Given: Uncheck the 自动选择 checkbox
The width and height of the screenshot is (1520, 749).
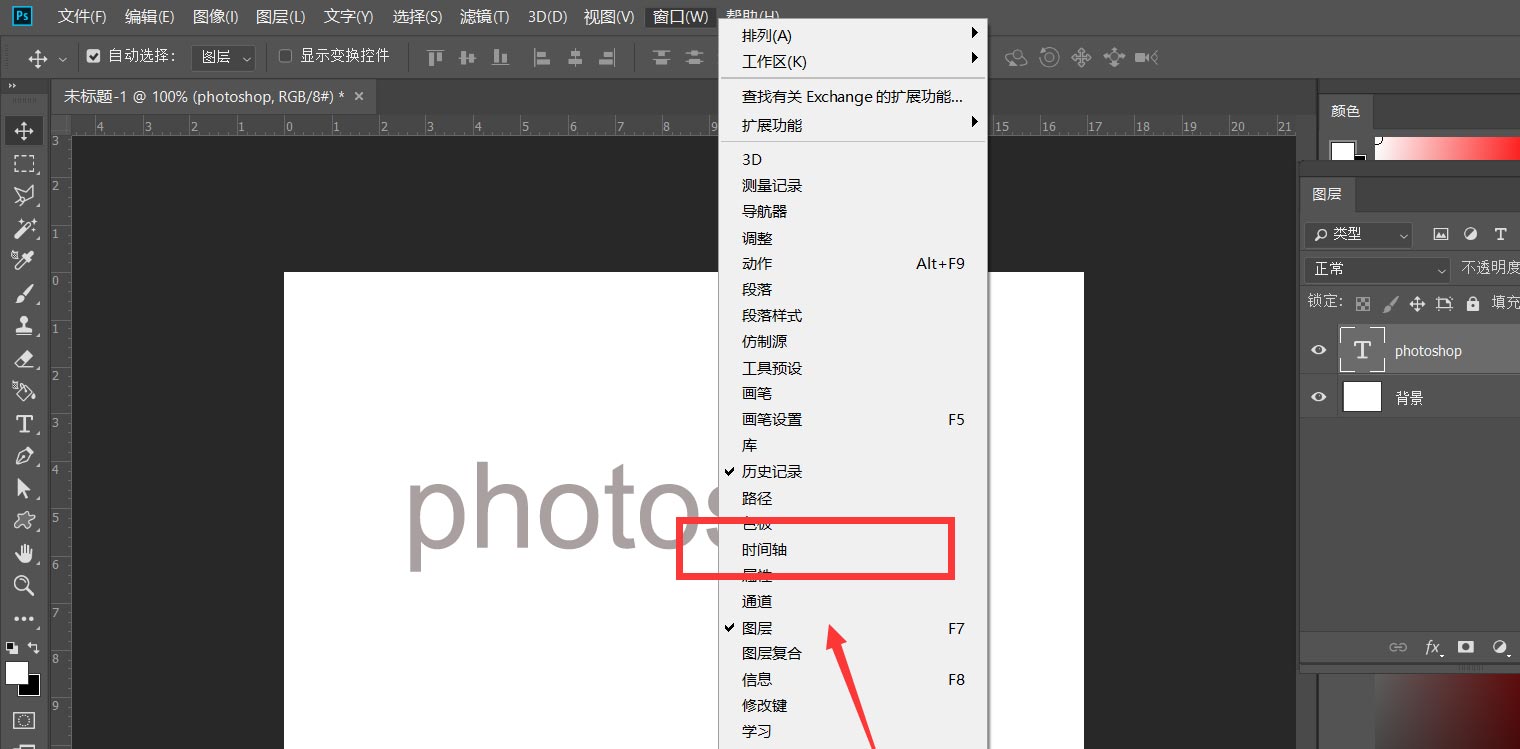Looking at the screenshot, I should [x=94, y=56].
